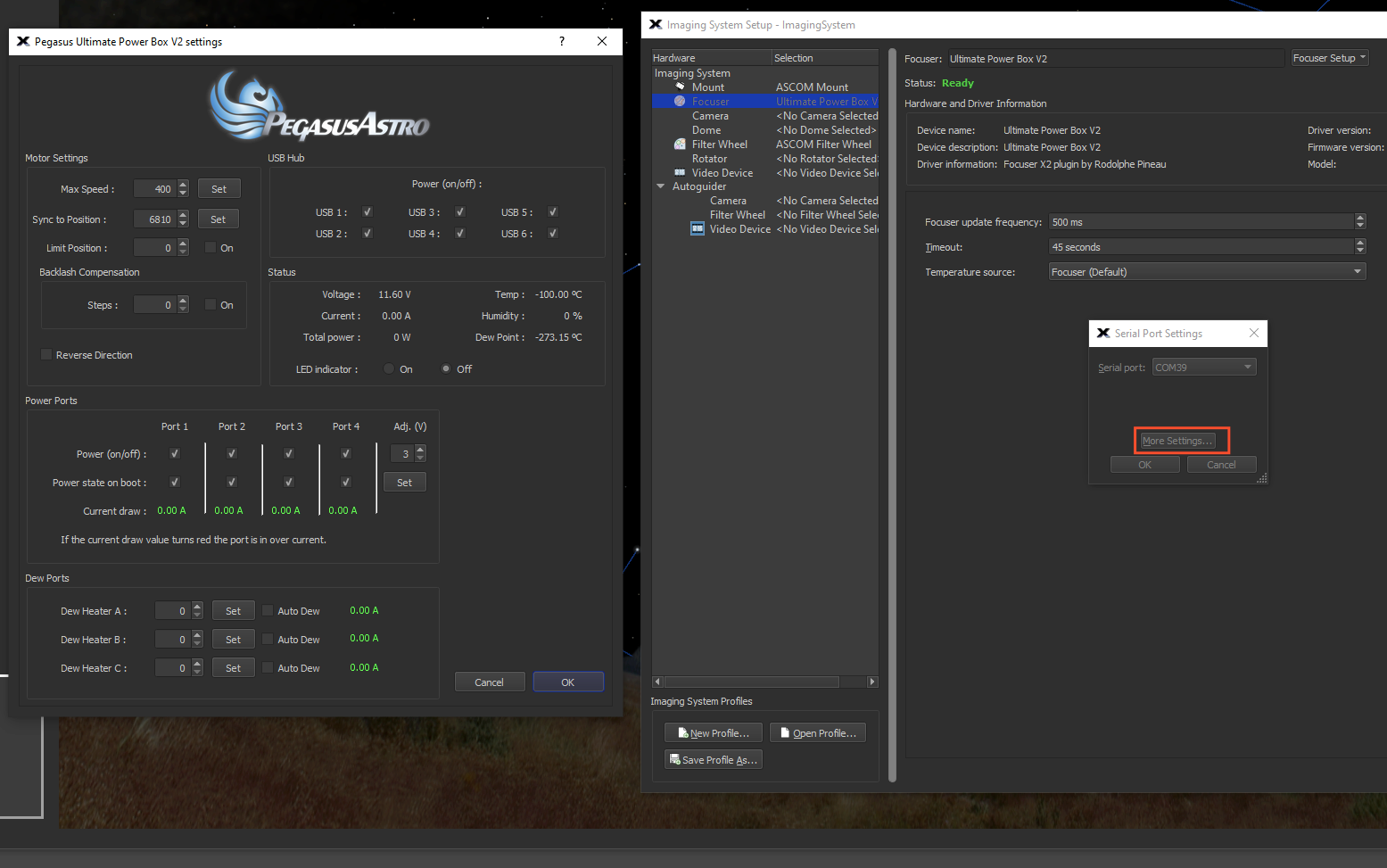Click the Hardware column header
The height and width of the screenshot is (868, 1387).
click(x=712, y=58)
